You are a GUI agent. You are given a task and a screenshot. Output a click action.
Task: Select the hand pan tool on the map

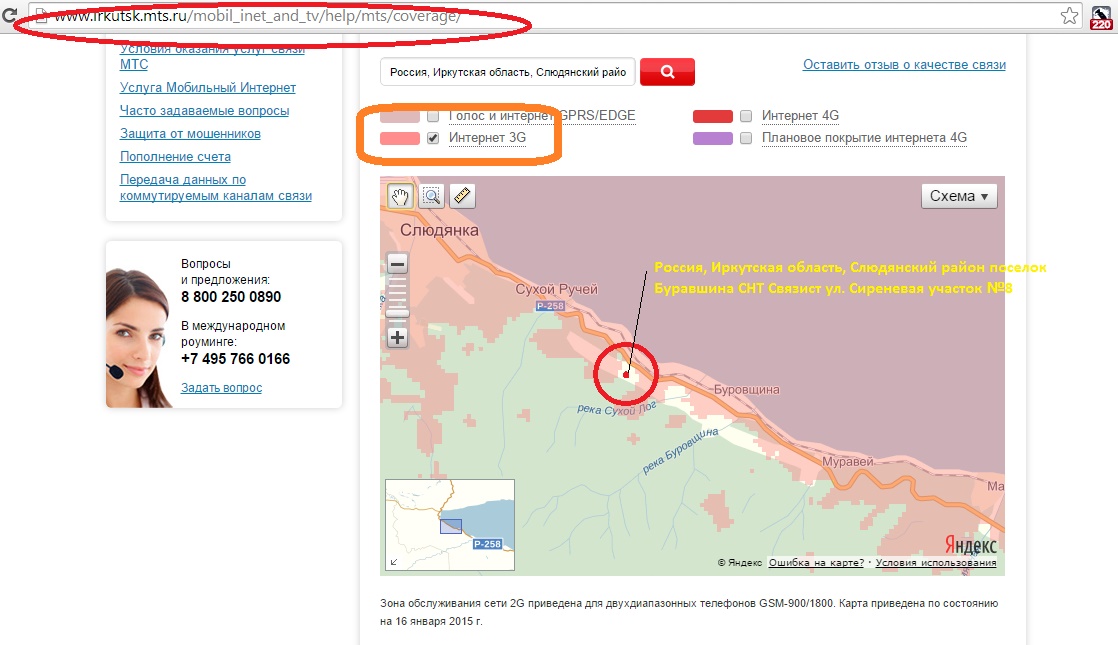[399, 196]
